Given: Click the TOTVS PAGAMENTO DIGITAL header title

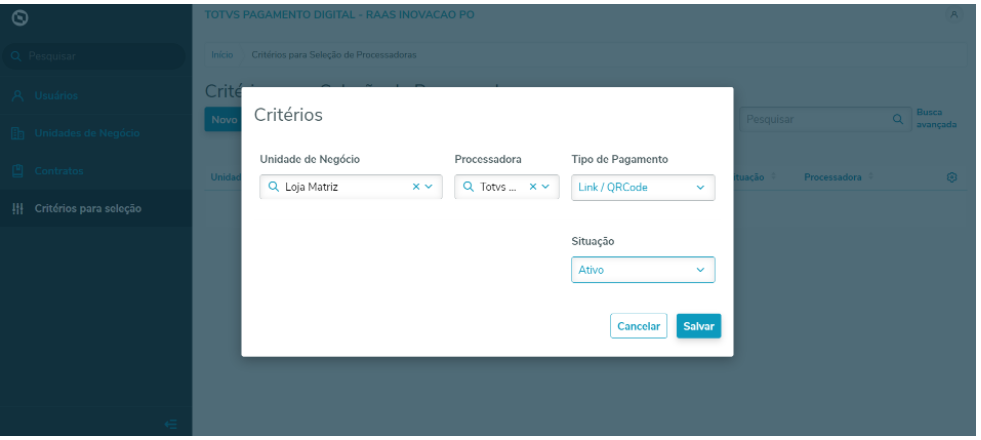Looking at the screenshot, I should pyautogui.click(x=339, y=14).
